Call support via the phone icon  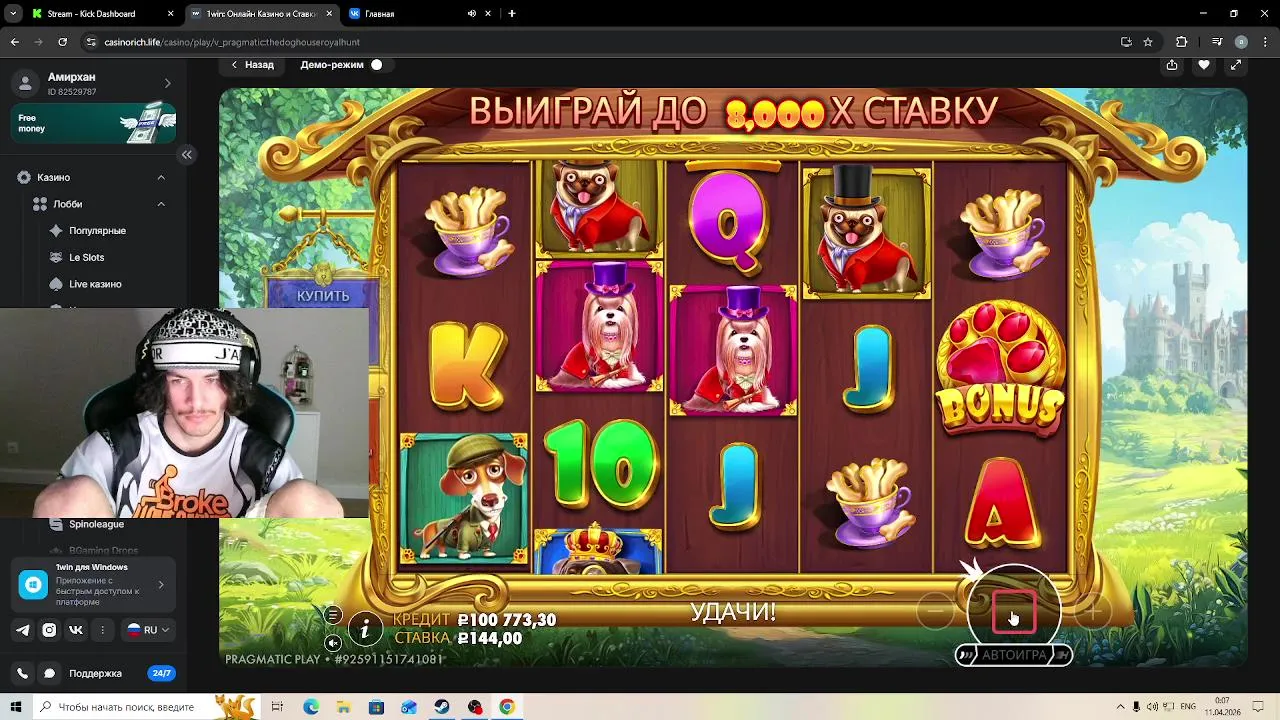(23, 674)
